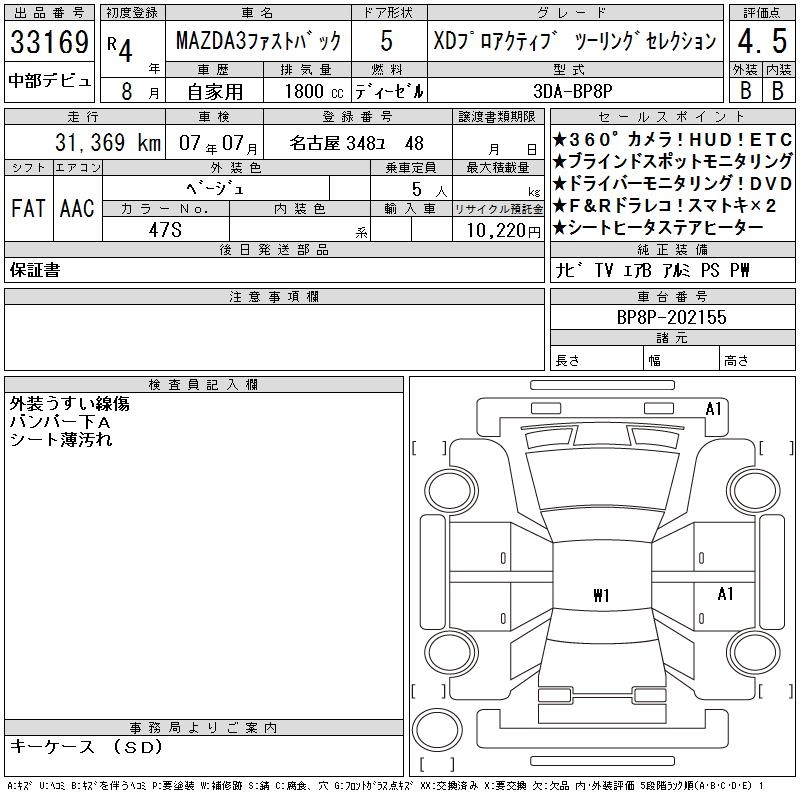Select recycle deposit 10,220円
800x800 pixels.
tap(503, 231)
